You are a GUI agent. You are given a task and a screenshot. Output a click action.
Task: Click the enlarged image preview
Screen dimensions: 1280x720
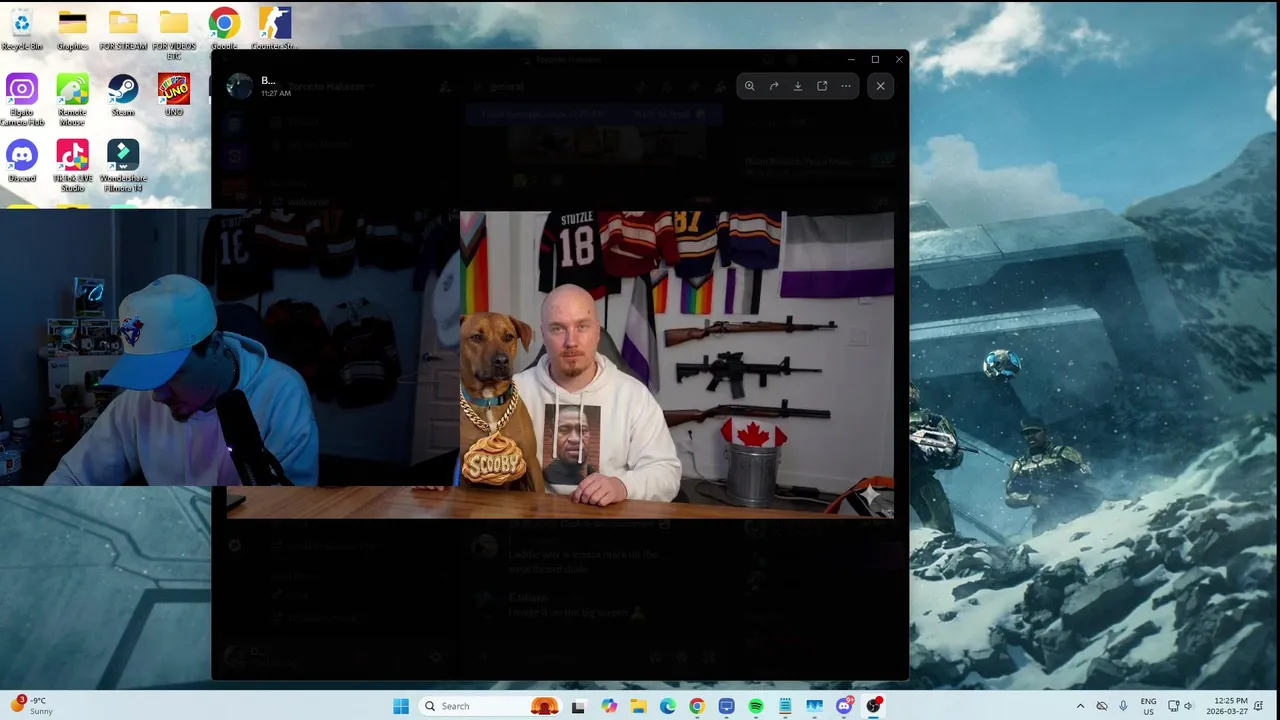(560, 364)
